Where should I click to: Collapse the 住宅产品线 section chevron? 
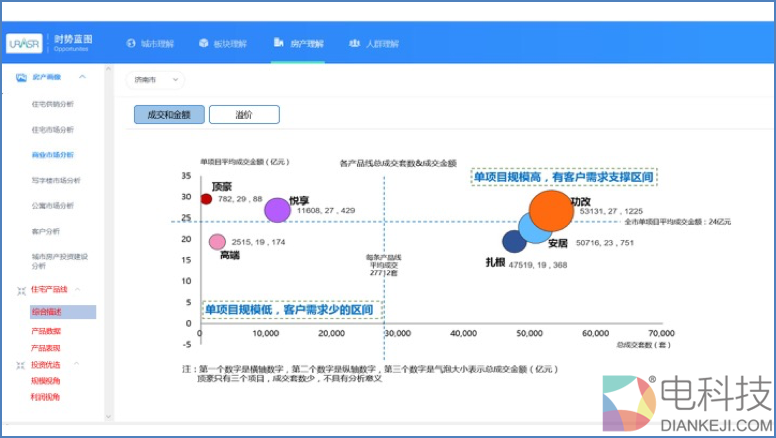point(79,290)
